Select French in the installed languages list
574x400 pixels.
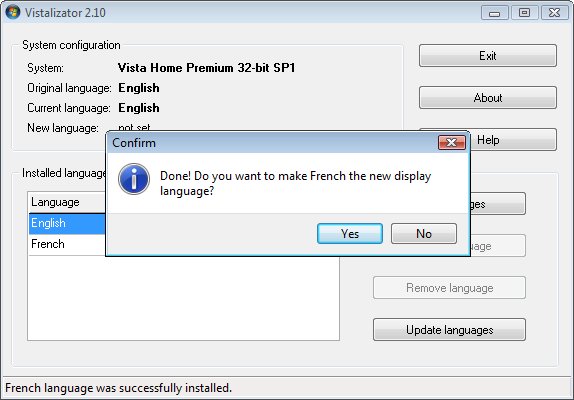[x=67, y=244]
